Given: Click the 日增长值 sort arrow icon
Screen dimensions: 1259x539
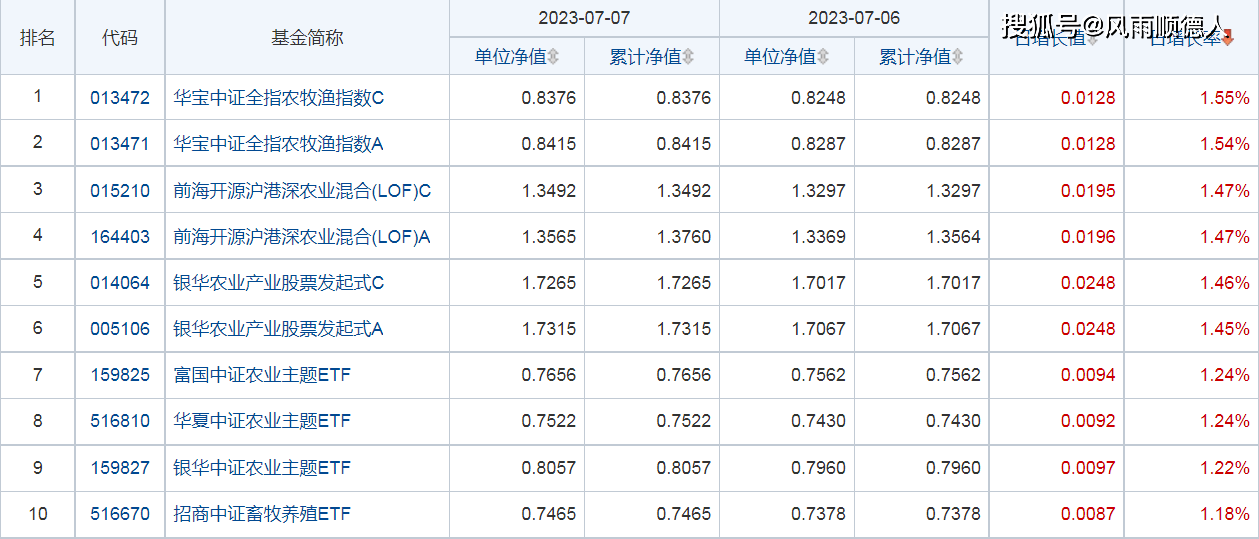Looking at the screenshot, I should 1093,40.
